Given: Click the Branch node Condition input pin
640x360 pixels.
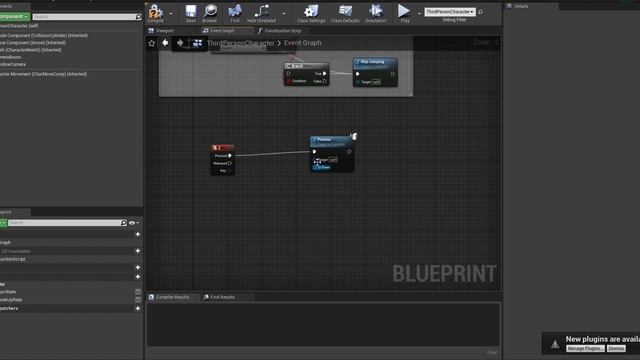Looking at the screenshot, I should click(289, 81).
